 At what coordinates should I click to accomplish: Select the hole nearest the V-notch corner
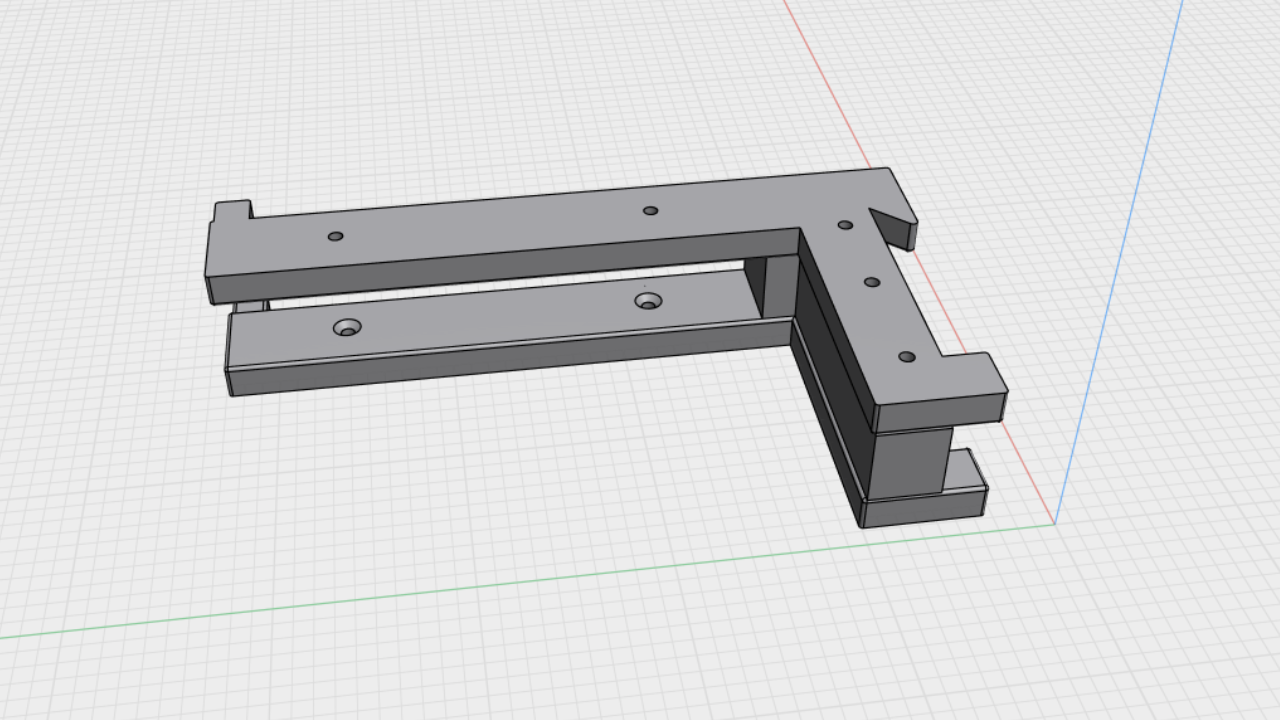coord(845,225)
